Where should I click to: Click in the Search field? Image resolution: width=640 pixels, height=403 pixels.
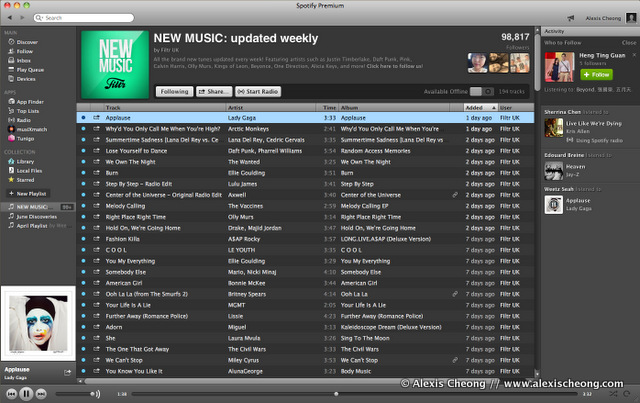click(x=84, y=18)
